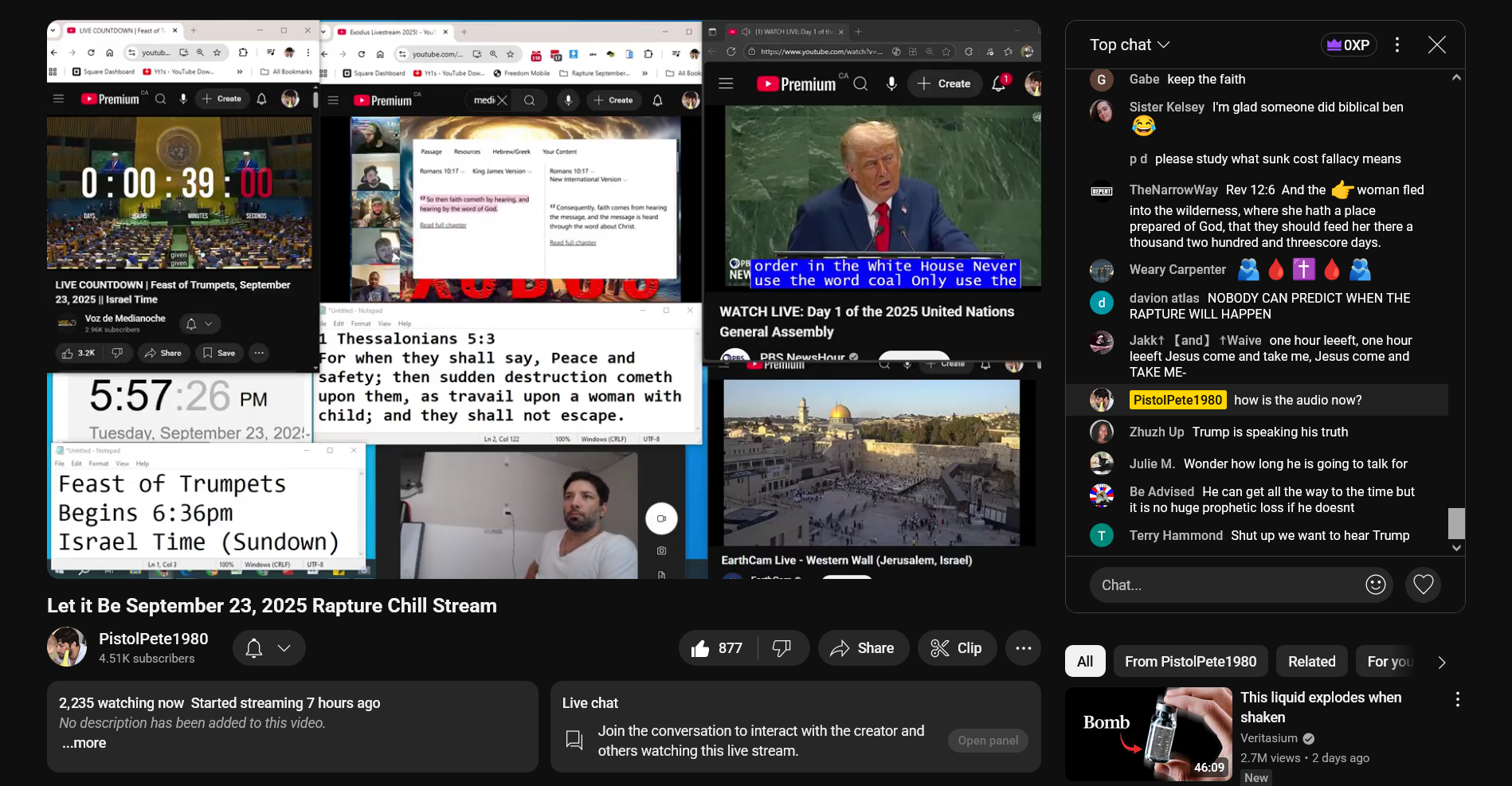
Task: Open the liquid explodes Veritasium thumbnail
Action: coord(1148,734)
